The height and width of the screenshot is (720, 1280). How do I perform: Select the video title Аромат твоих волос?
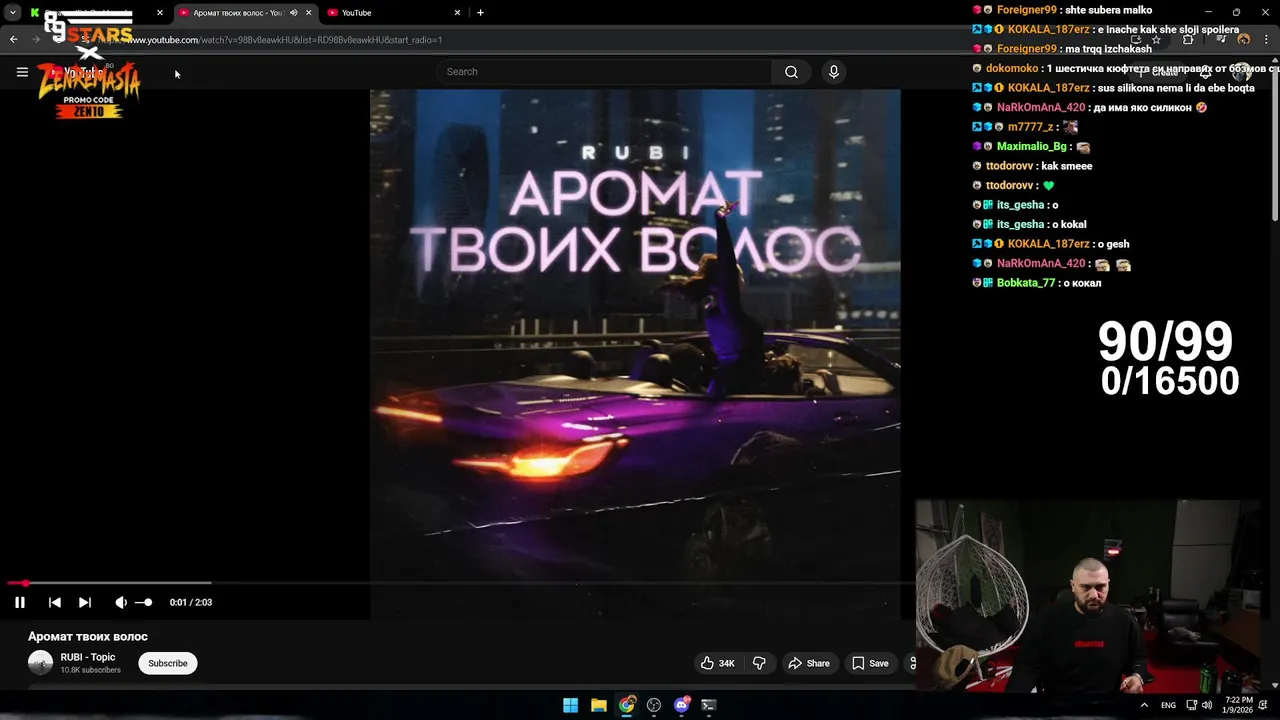[x=88, y=636]
